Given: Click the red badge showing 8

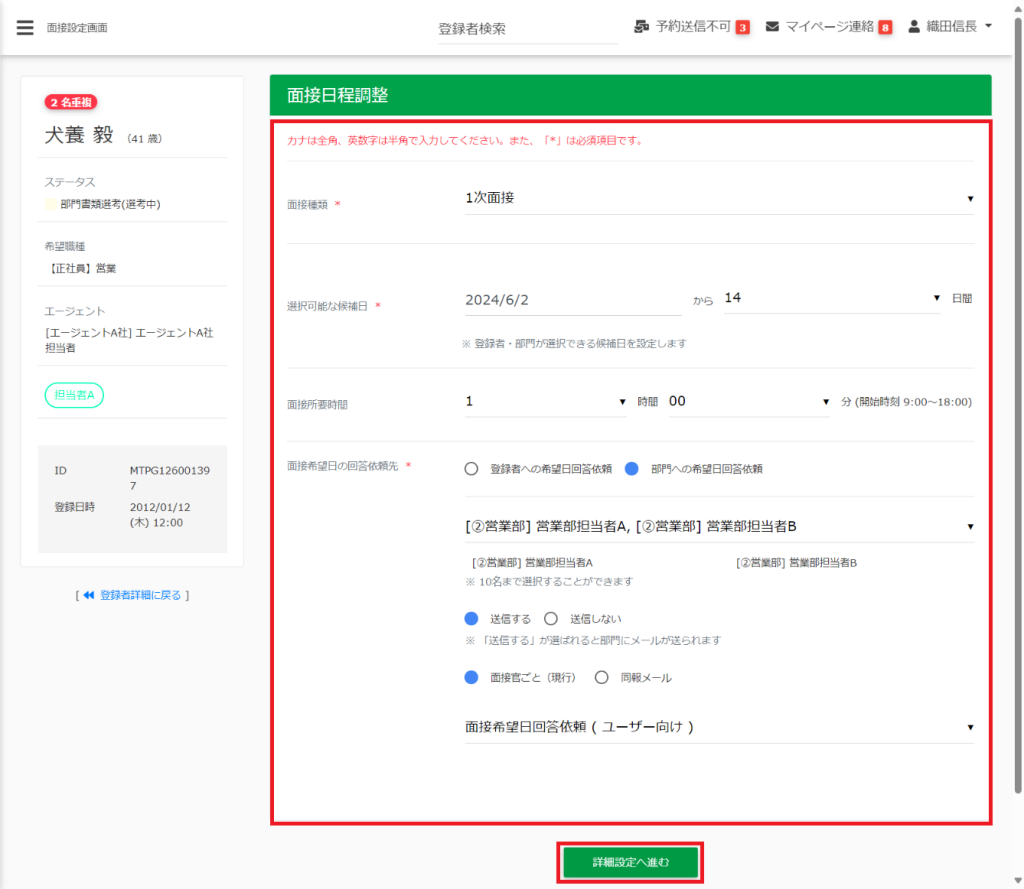Looking at the screenshot, I should [x=885, y=28].
